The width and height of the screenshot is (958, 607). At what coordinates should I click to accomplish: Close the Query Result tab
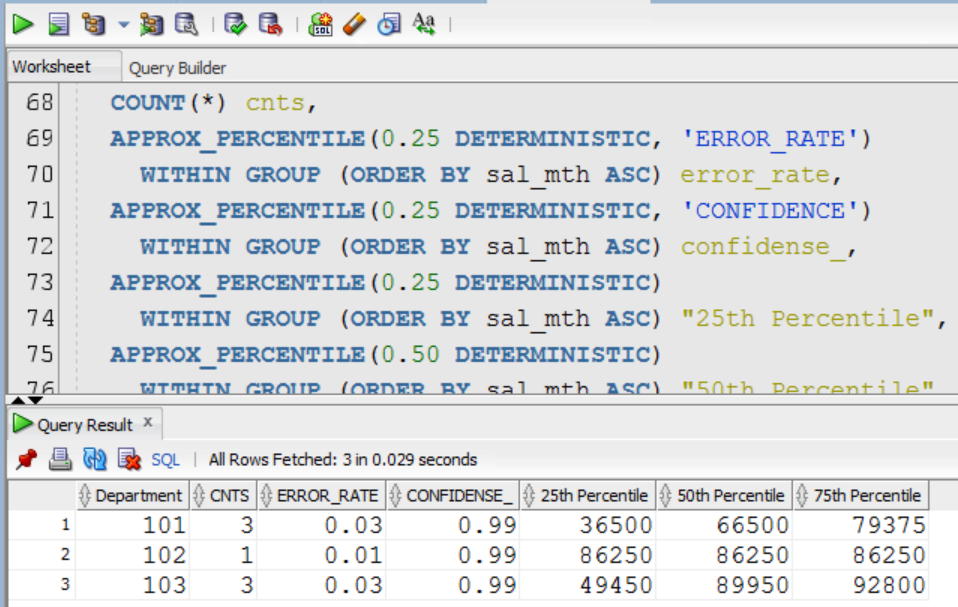147,422
